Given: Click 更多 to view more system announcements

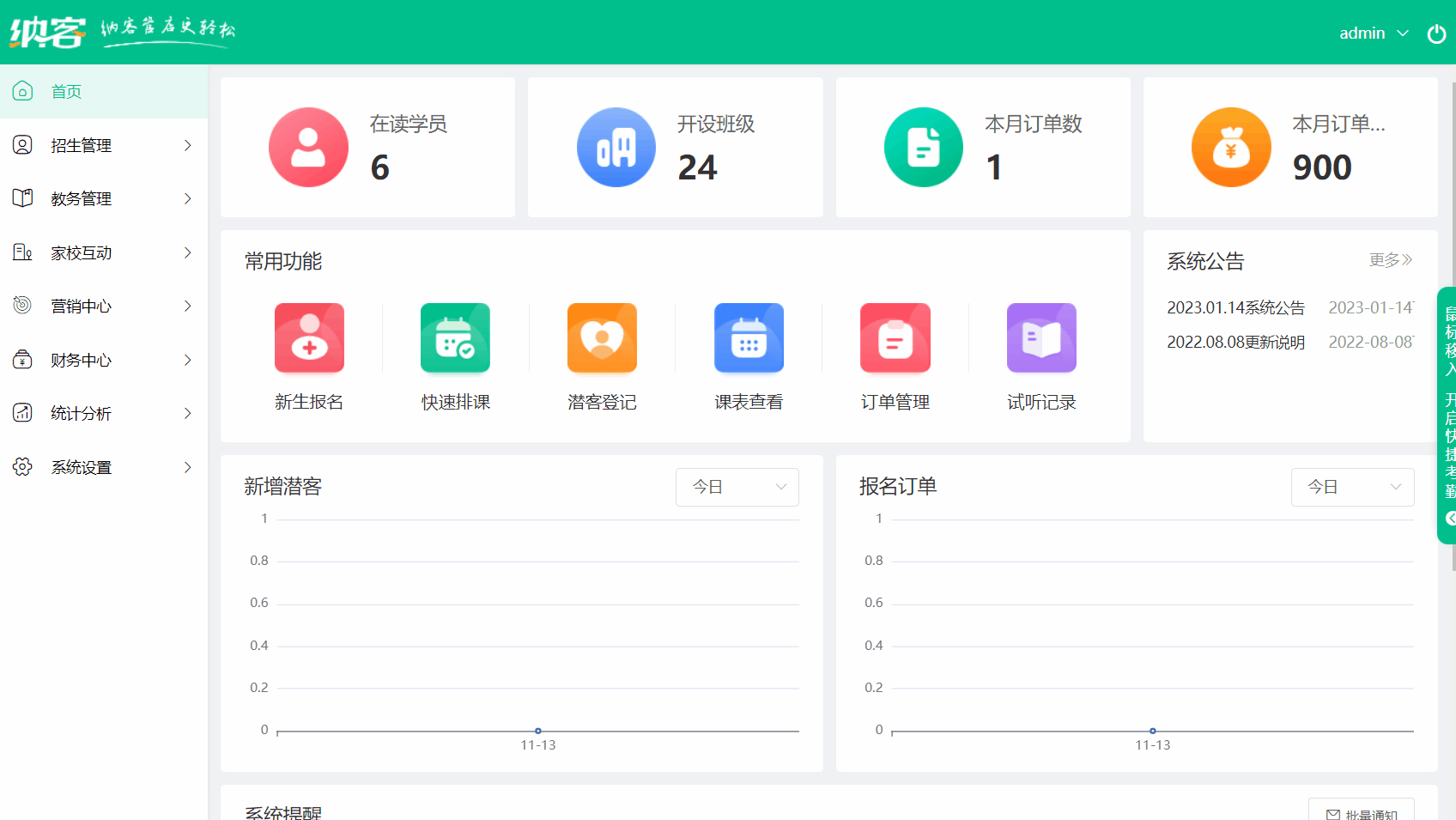Looking at the screenshot, I should click(1389, 259).
